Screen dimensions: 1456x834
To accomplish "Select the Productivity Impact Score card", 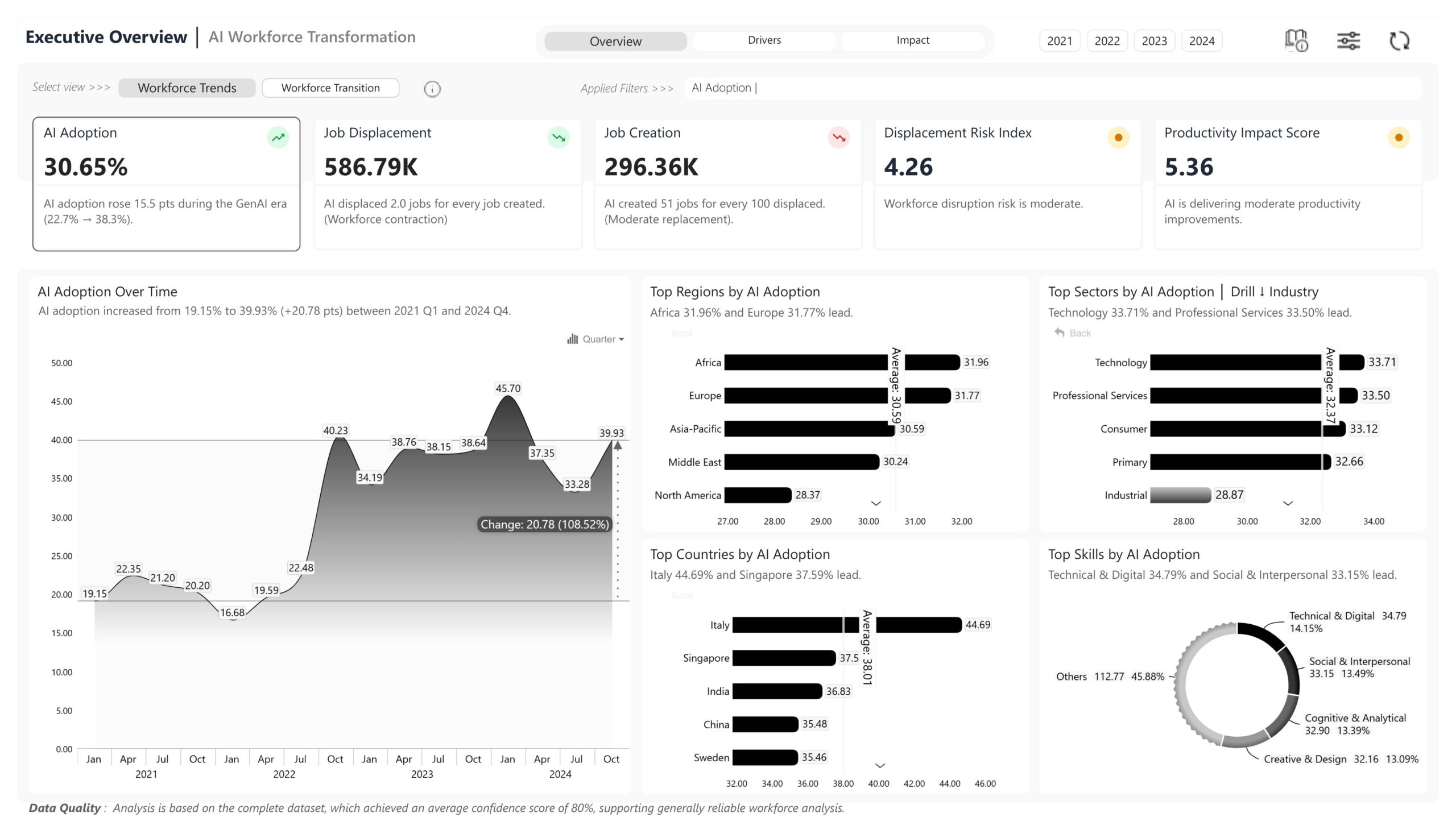I will [x=1288, y=184].
